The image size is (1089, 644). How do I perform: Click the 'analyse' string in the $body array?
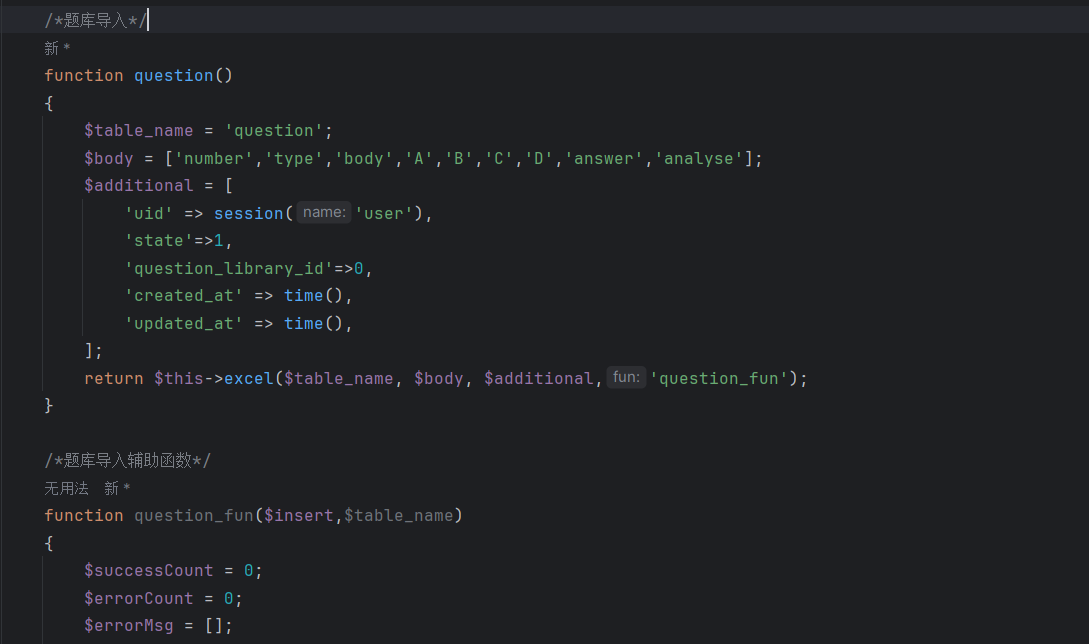(x=703, y=159)
